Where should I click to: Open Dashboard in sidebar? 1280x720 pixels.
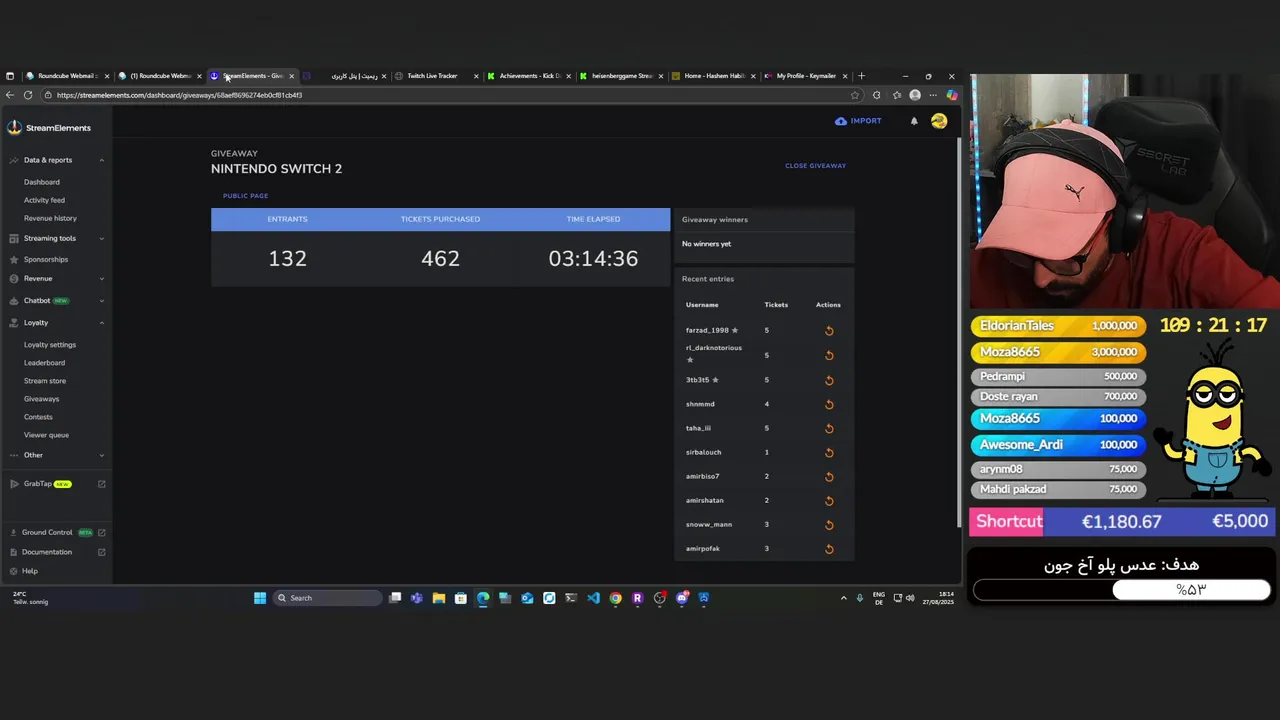pyautogui.click(x=42, y=182)
